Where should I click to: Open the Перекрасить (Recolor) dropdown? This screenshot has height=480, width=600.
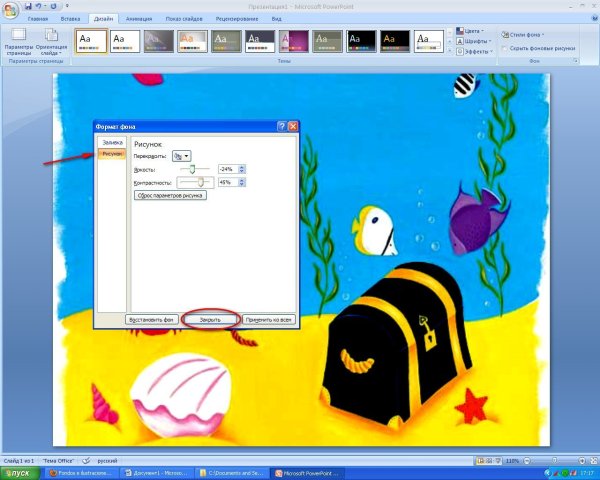(x=182, y=156)
